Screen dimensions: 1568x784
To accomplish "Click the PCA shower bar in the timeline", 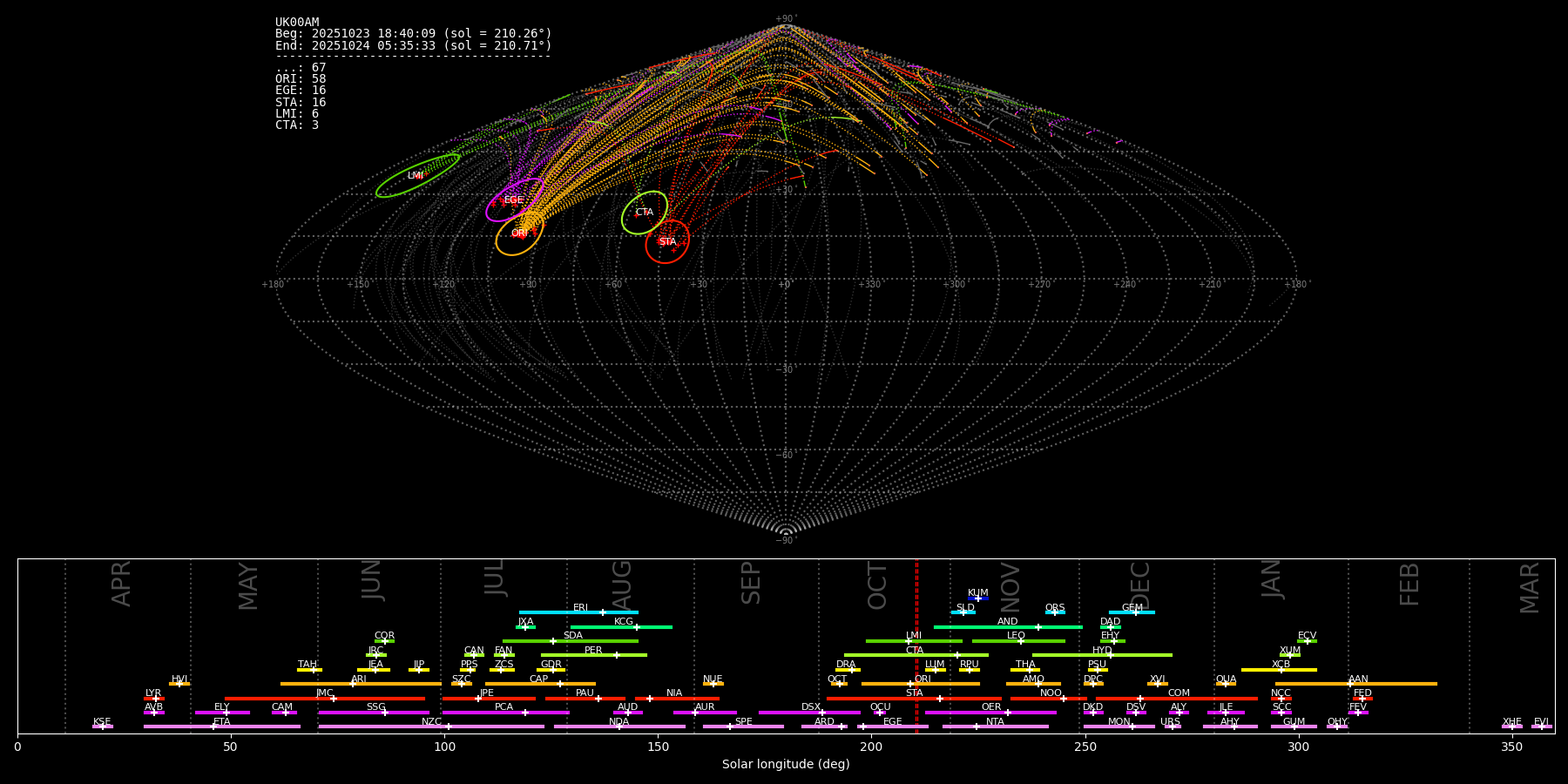I will 505,713.
